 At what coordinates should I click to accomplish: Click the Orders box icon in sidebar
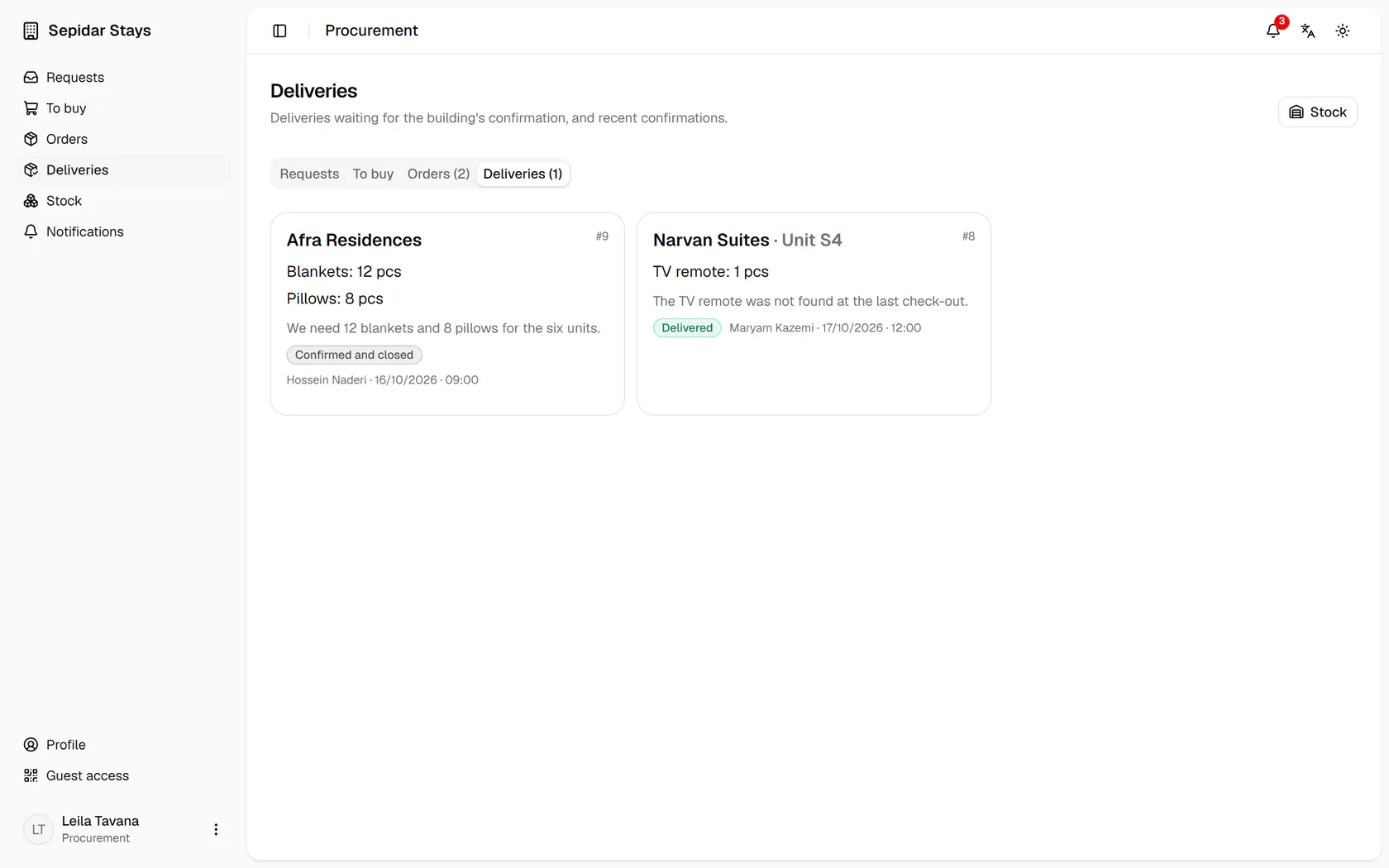pos(31,139)
